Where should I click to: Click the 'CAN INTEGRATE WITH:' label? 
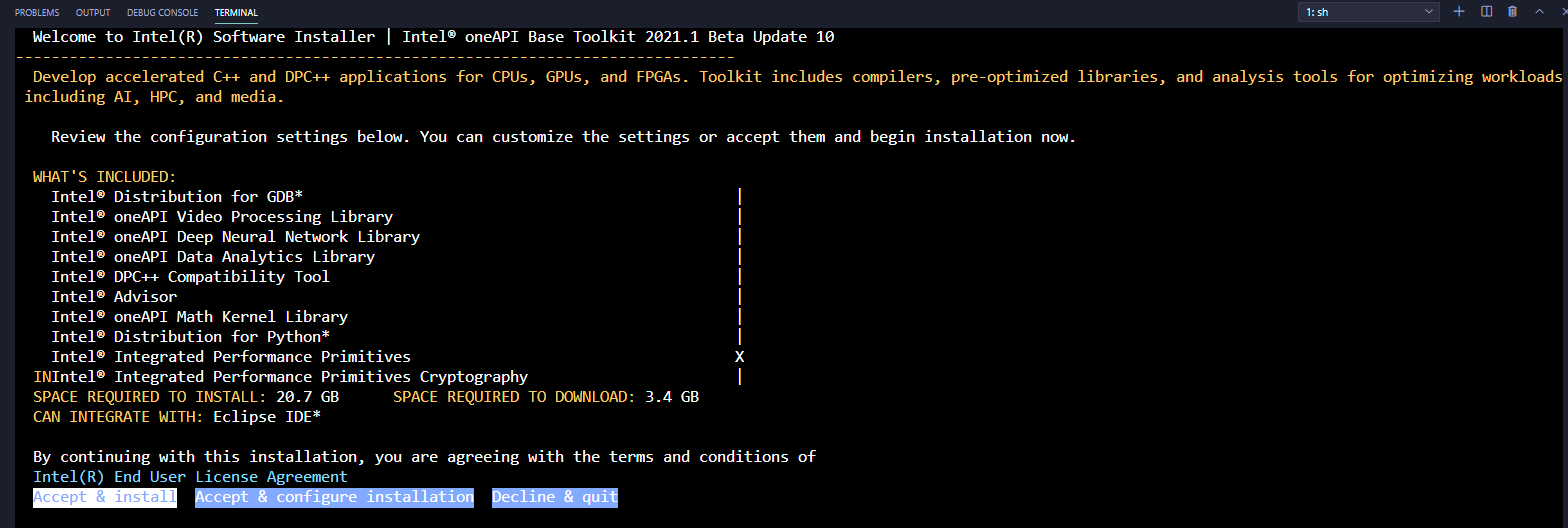[118, 417]
